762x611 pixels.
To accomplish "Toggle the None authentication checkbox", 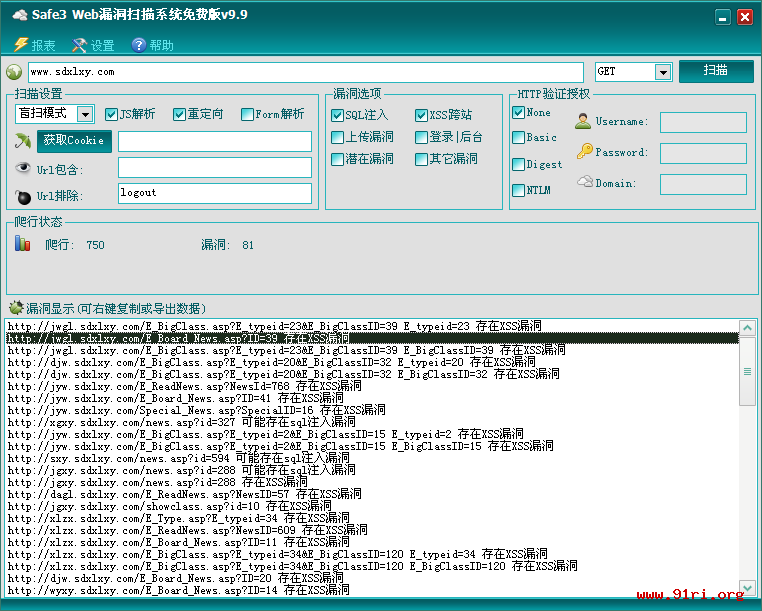I will click(x=519, y=112).
